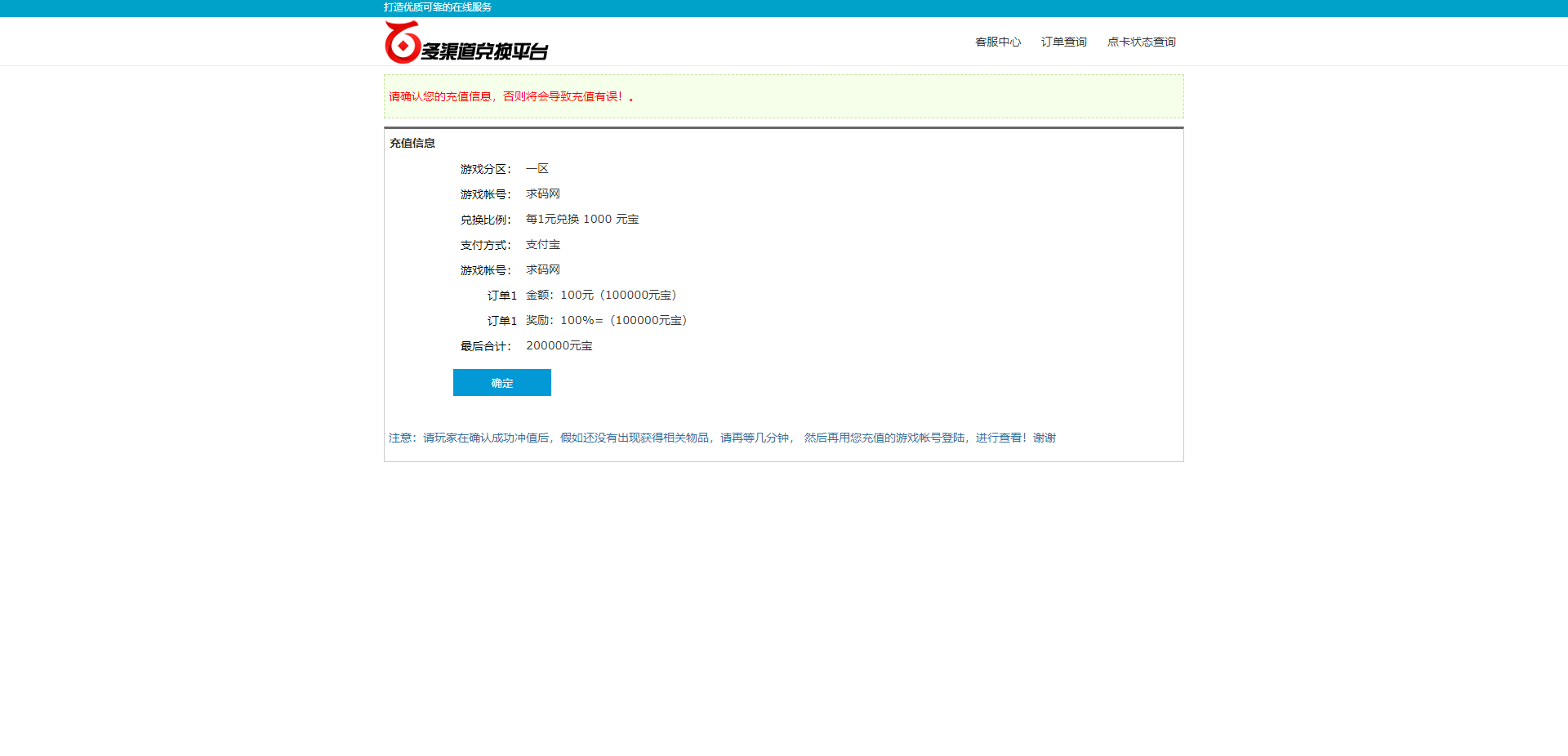Click the 订单1 奖励 reward line
This screenshot has width=1568, height=756.
tap(586, 320)
